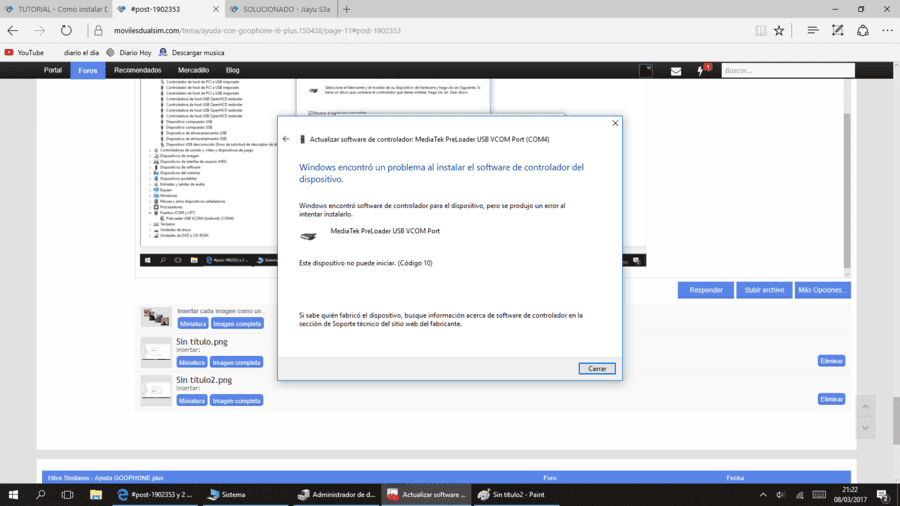Open the Edge Hub icon

click(x=812, y=30)
